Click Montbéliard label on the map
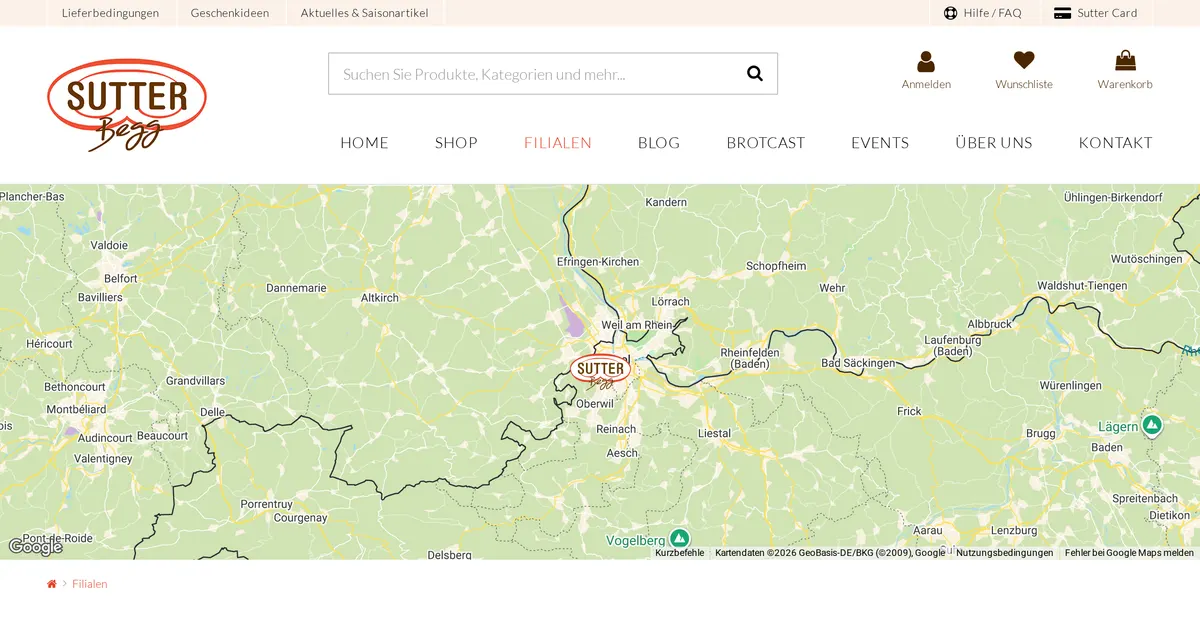Image resolution: width=1200 pixels, height=630 pixels. click(76, 410)
